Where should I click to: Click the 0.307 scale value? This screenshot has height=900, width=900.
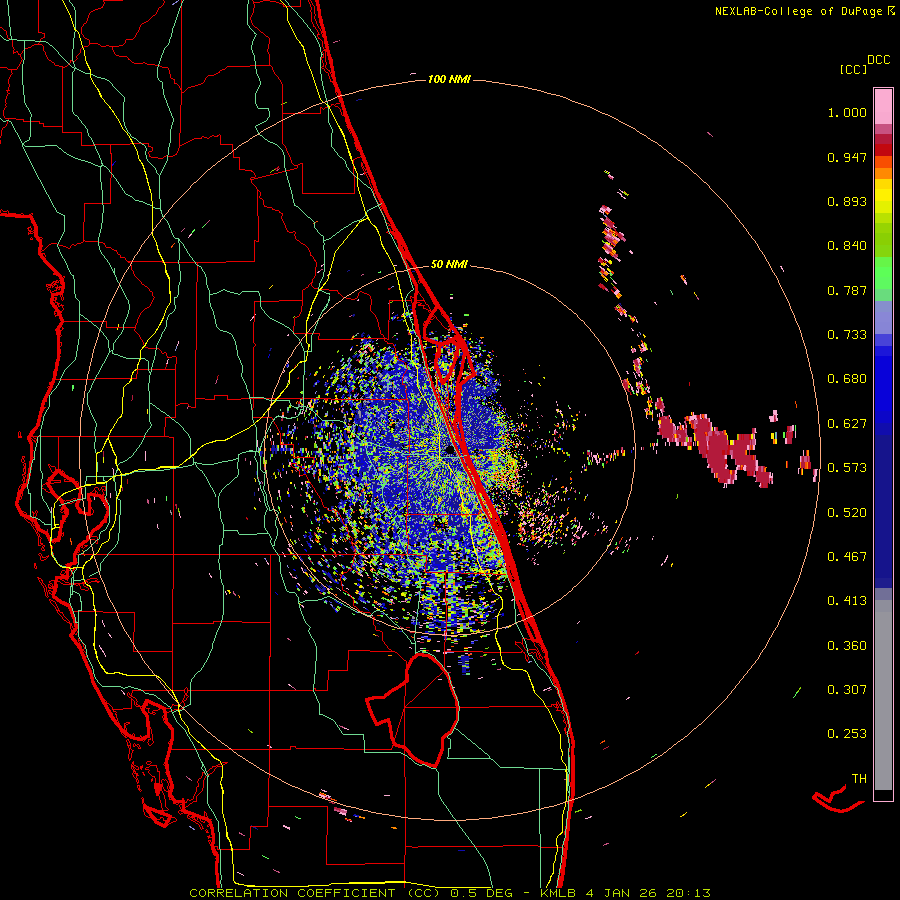coord(847,690)
